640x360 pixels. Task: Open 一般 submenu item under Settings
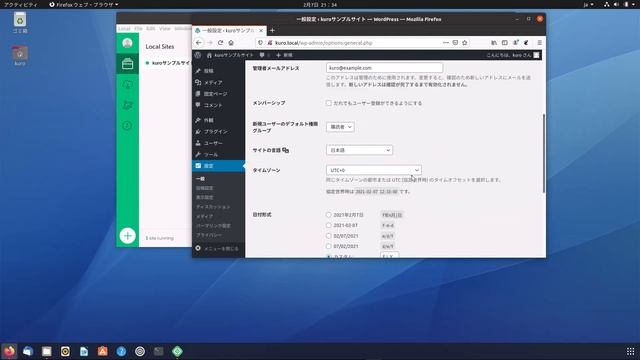pyautogui.click(x=200, y=179)
